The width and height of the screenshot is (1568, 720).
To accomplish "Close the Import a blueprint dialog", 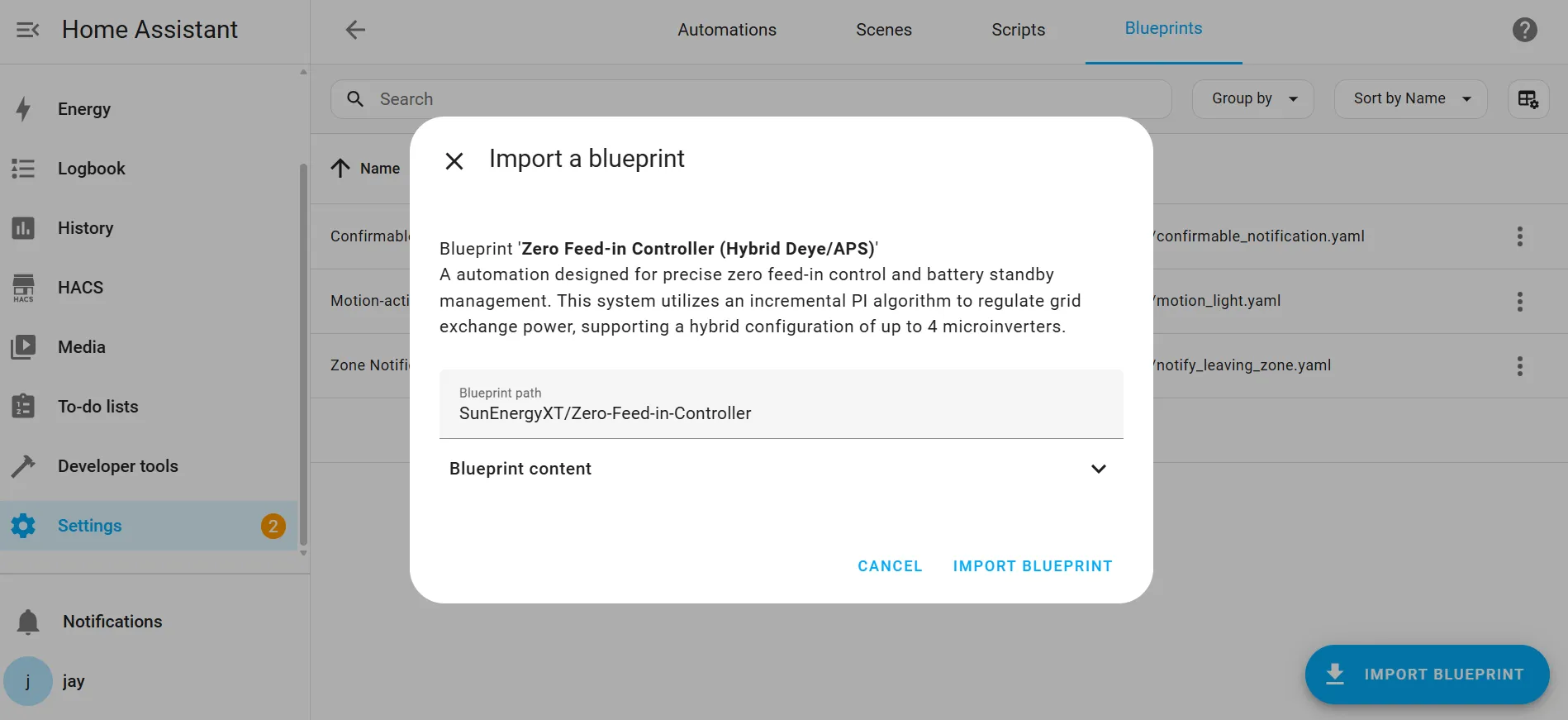I will tap(454, 160).
